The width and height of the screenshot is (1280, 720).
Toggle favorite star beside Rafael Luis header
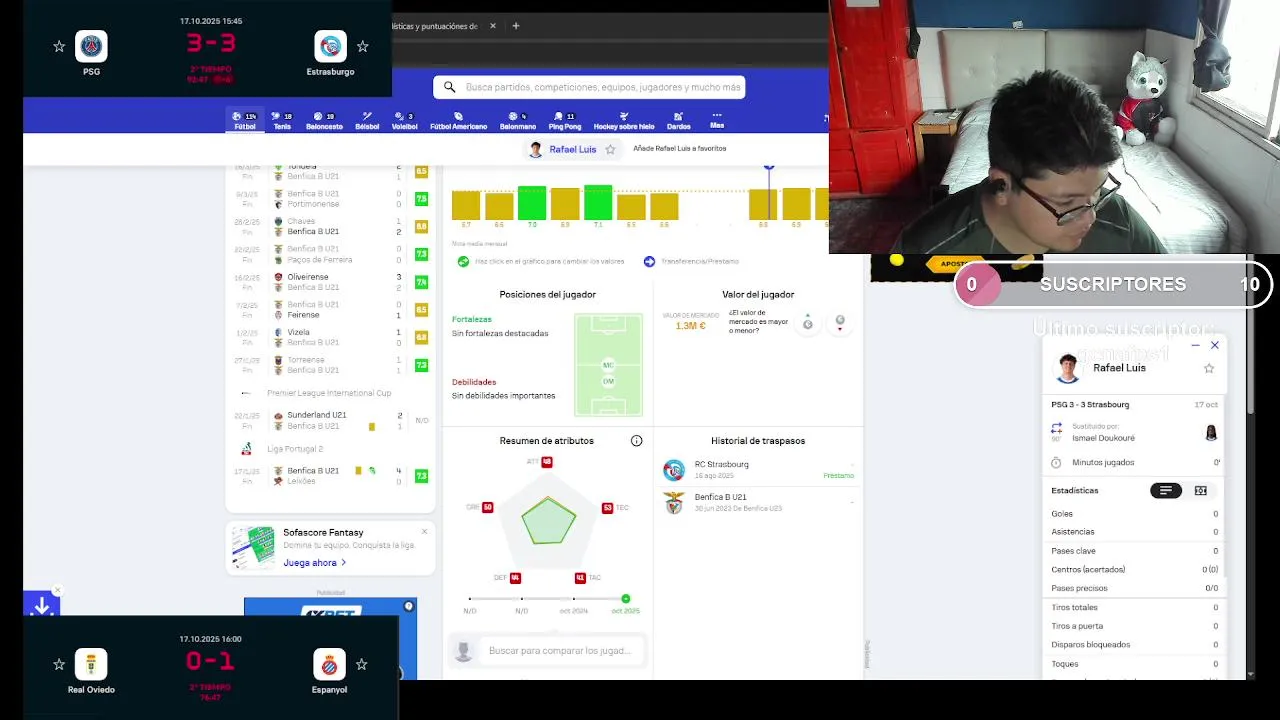click(610, 149)
